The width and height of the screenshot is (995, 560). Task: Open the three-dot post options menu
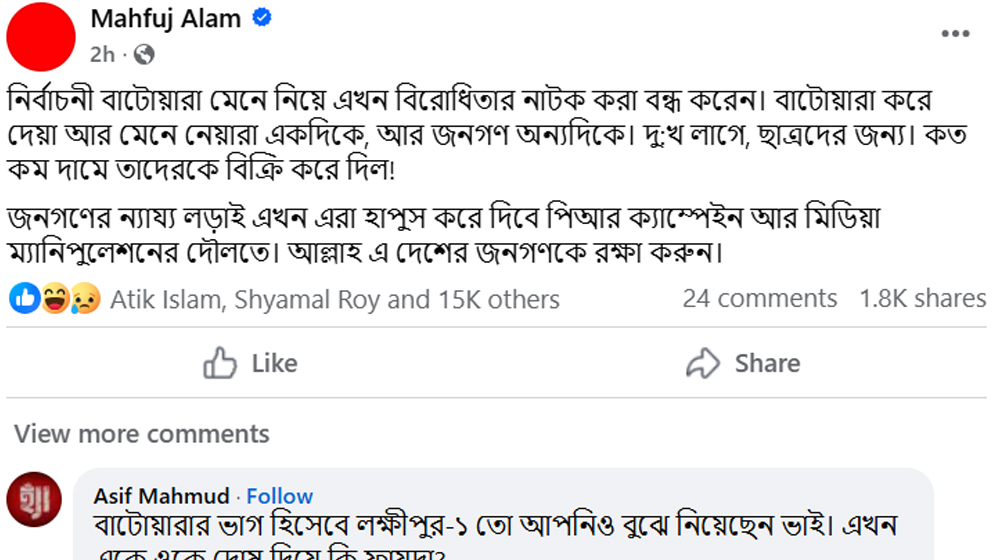[x=955, y=34]
